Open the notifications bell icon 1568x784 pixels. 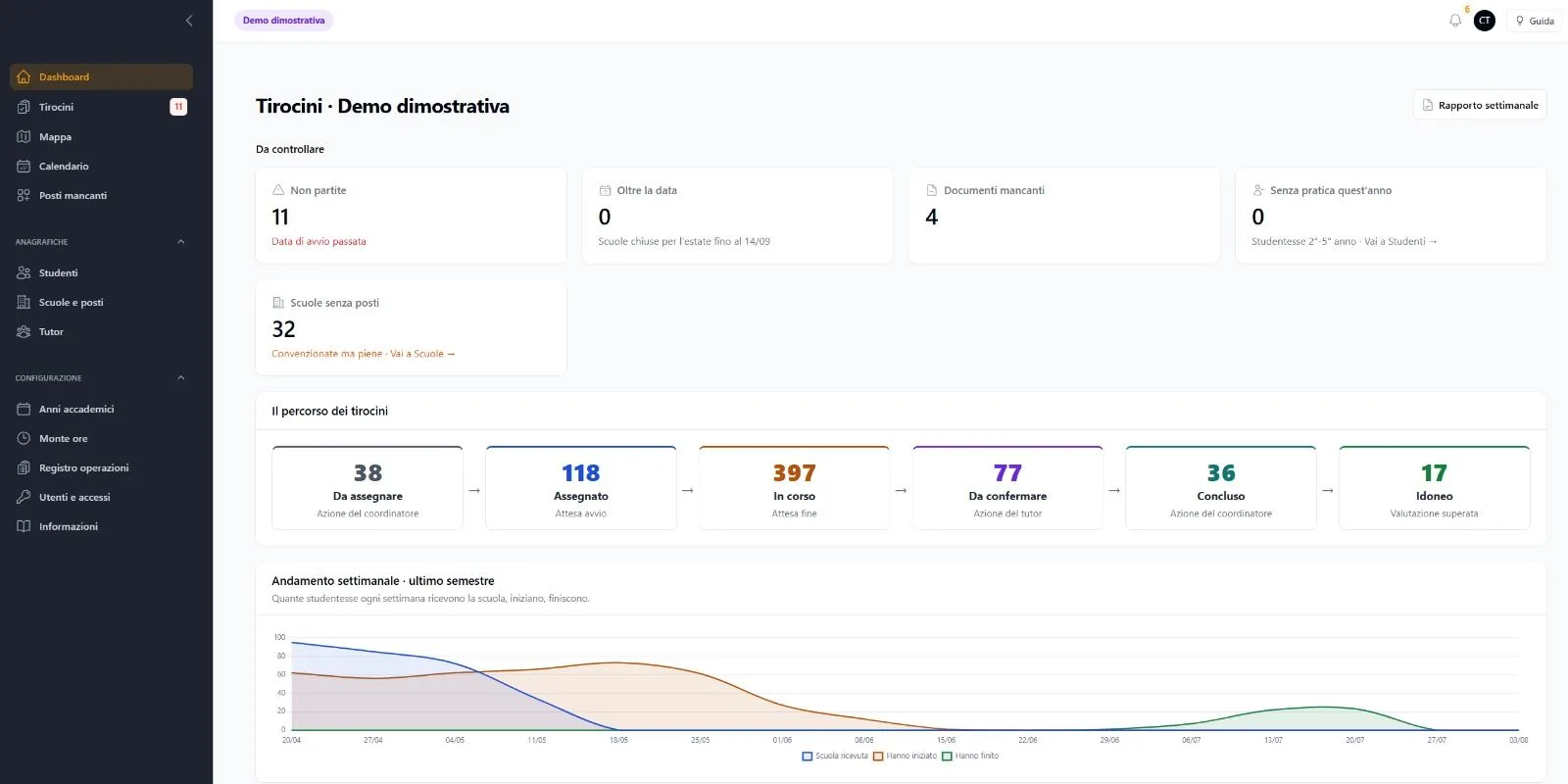[x=1455, y=21]
